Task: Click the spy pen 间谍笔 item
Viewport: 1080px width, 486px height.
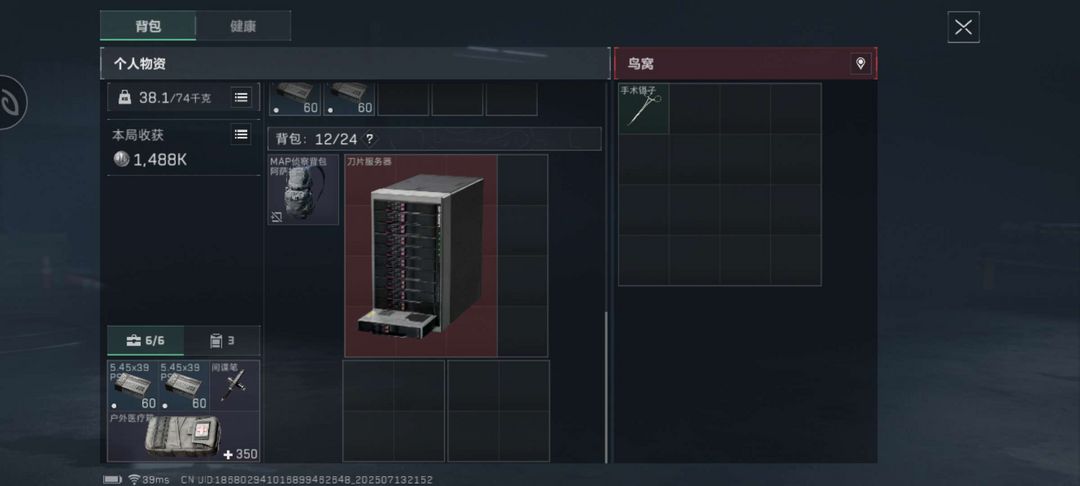Action: (x=235, y=385)
